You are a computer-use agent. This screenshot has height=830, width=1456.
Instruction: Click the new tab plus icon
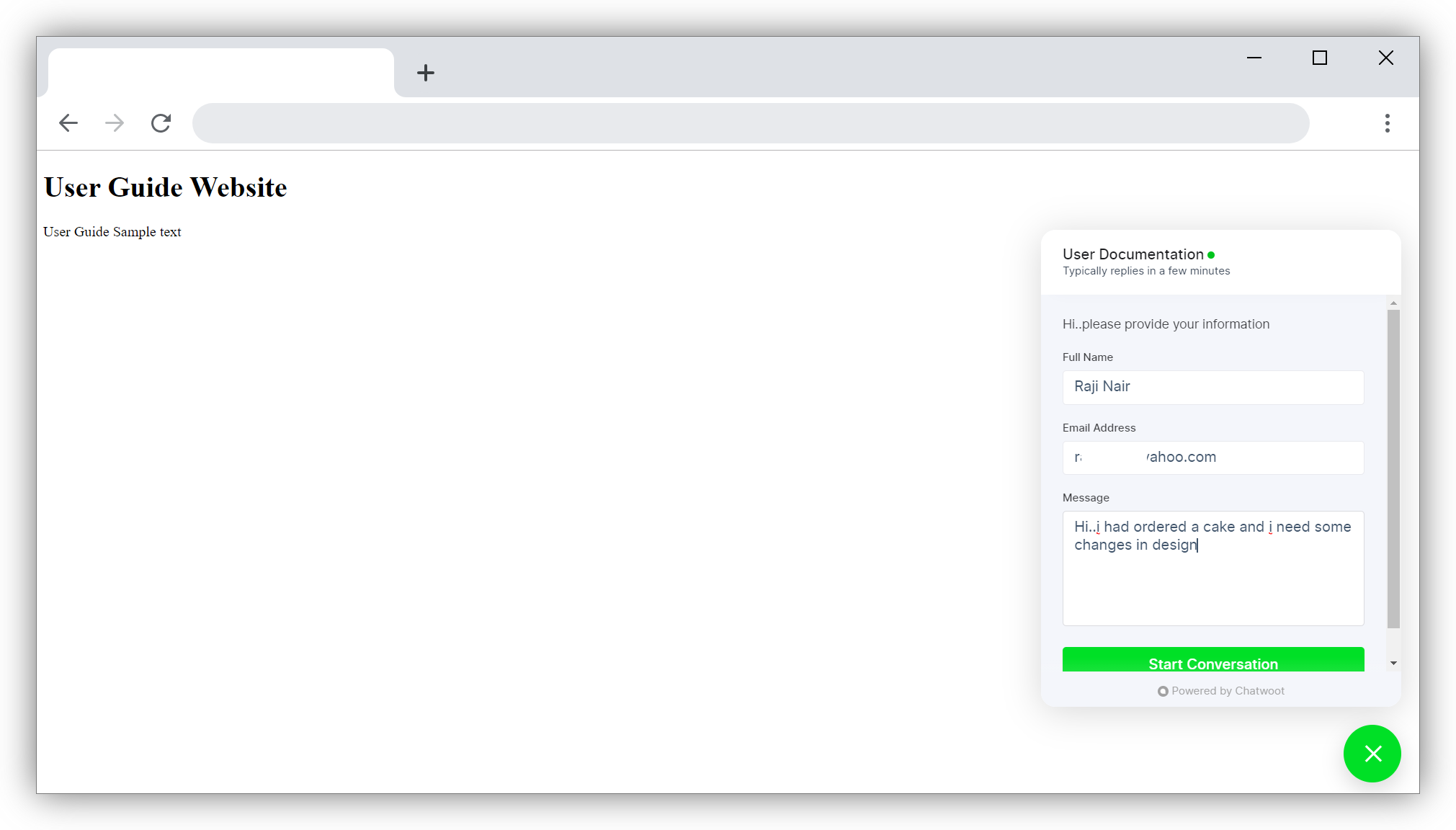tap(425, 71)
